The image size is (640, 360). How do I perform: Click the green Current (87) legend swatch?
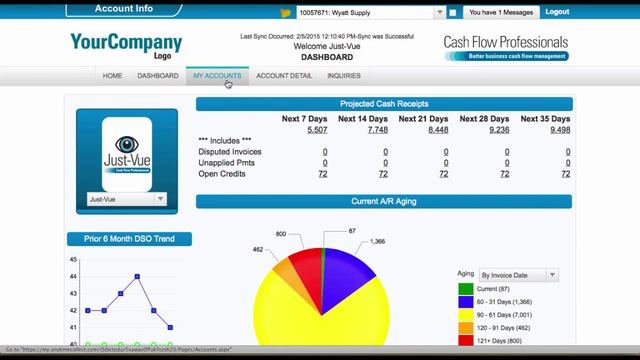[466, 289]
